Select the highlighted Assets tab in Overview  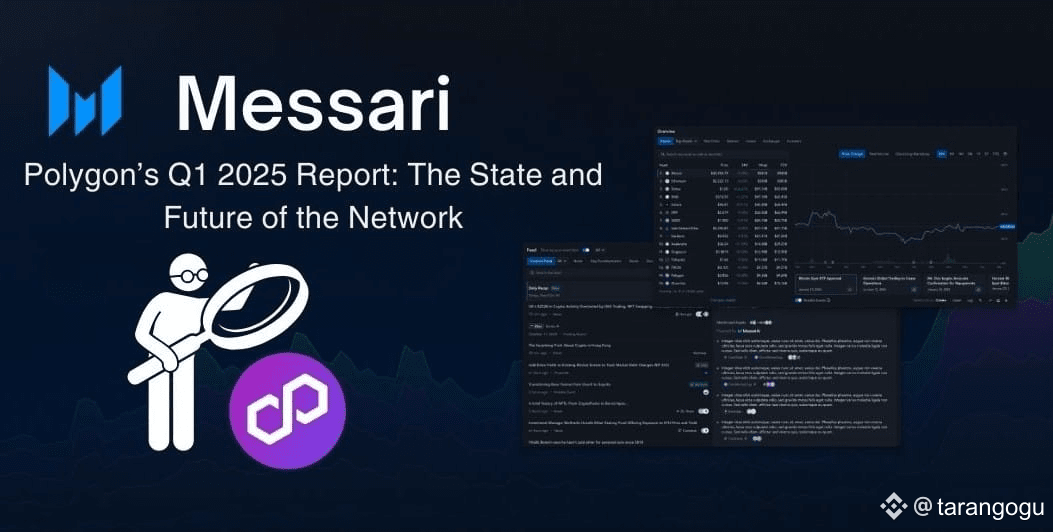point(665,141)
